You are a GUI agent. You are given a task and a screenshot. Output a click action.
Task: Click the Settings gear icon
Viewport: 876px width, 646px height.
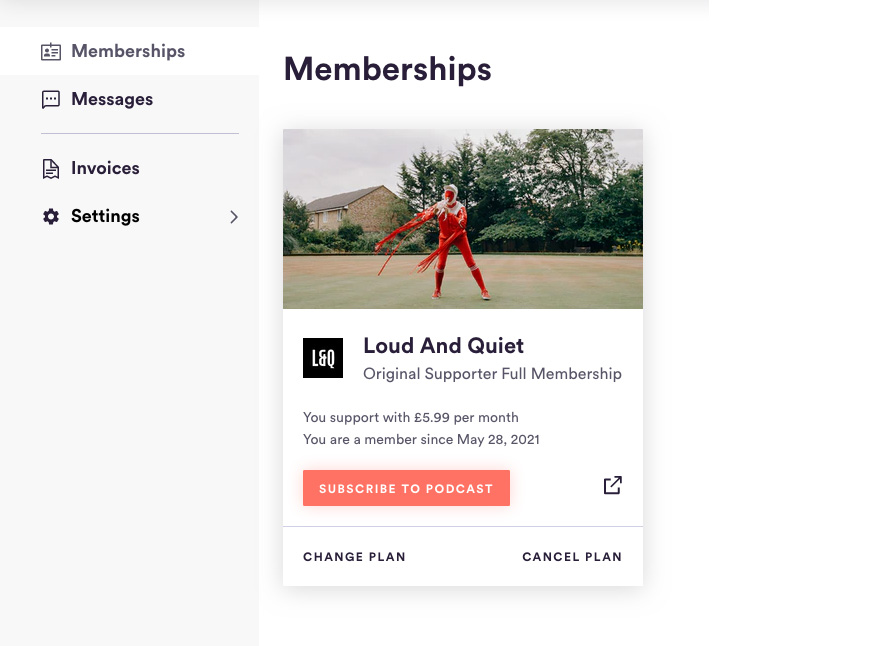click(51, 216)
